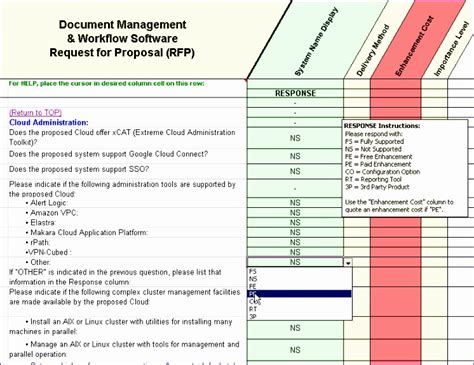This screenshot has width=474, height=365.
Task: Select the RESPONSE header cell
Action: (295, 93)
